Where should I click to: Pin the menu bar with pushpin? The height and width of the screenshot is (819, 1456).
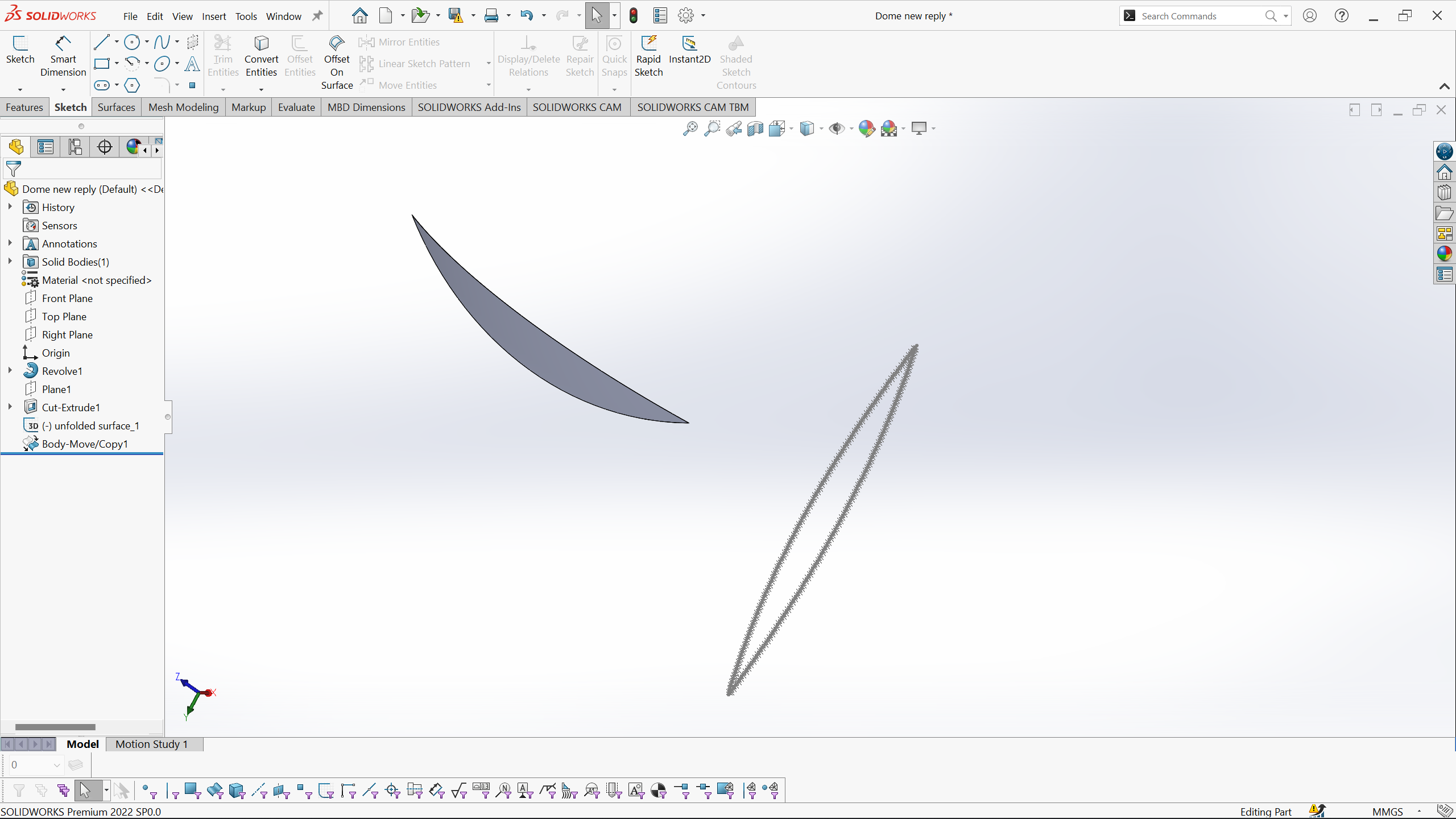coord(317,16)
